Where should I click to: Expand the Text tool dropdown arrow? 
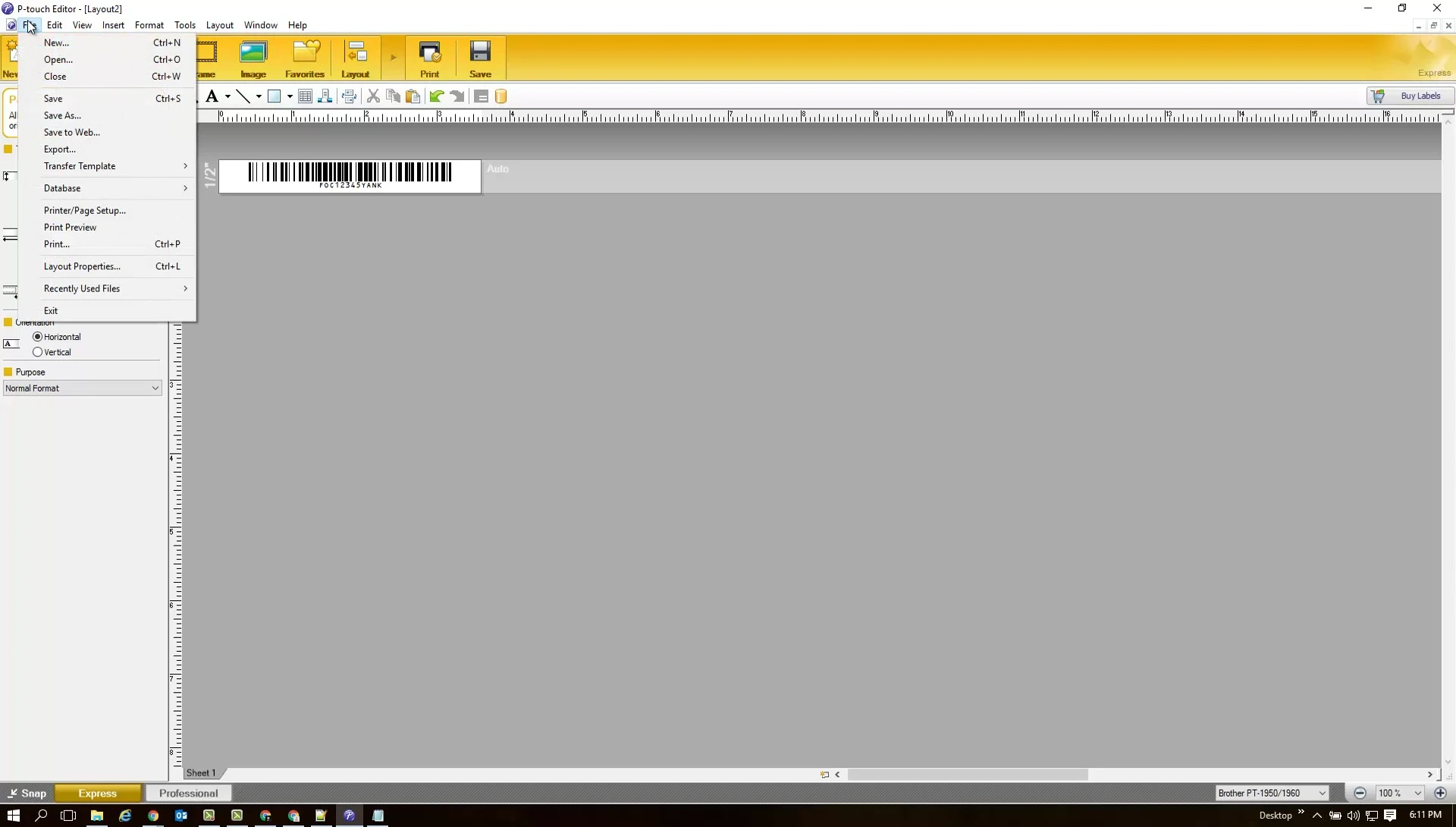click(227, 96)
